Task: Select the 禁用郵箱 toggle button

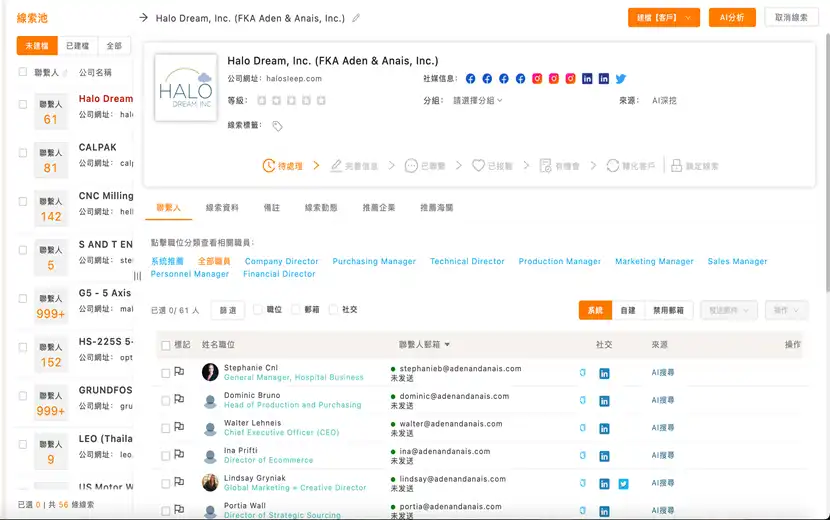Action: click(x=669, y=310)
